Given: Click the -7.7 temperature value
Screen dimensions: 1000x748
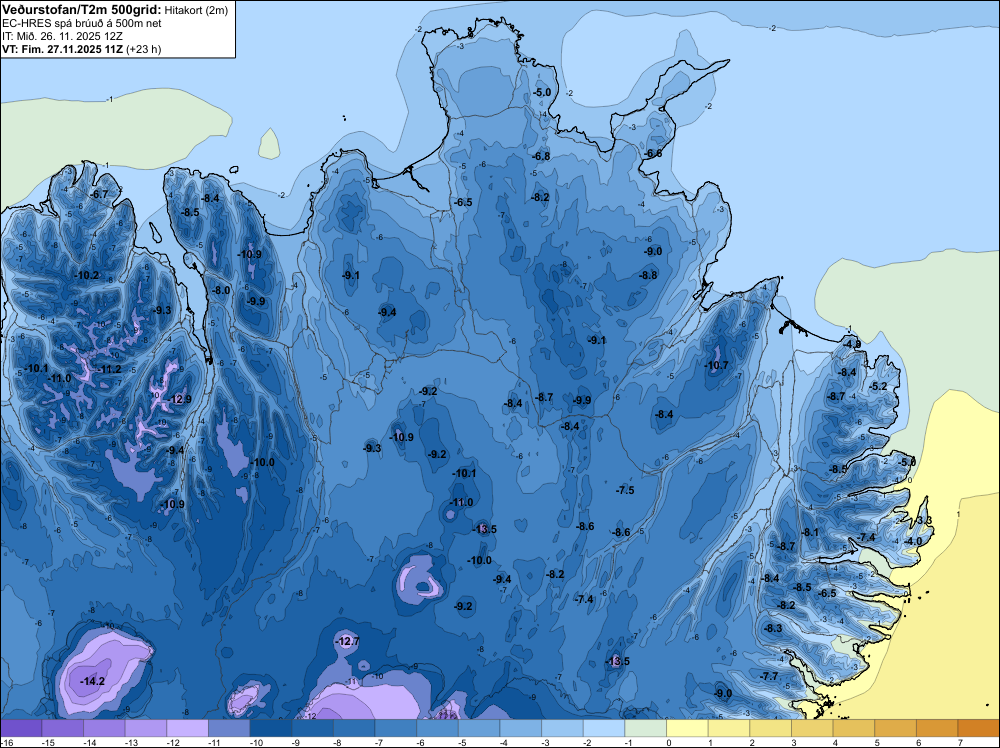Looking at the screenshot, I should coord(770,676).
